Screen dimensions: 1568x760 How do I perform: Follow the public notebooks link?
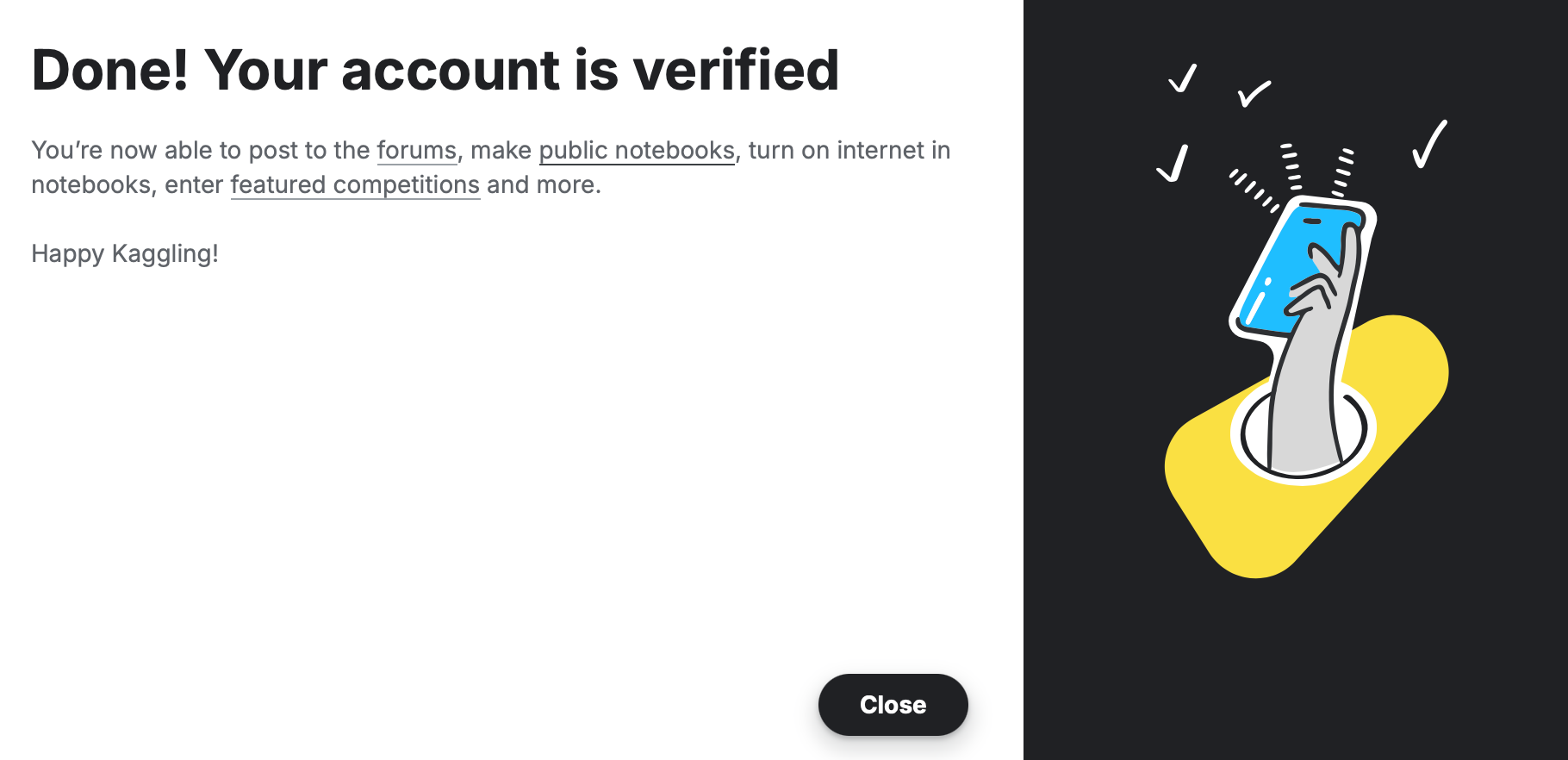(637, 151)
